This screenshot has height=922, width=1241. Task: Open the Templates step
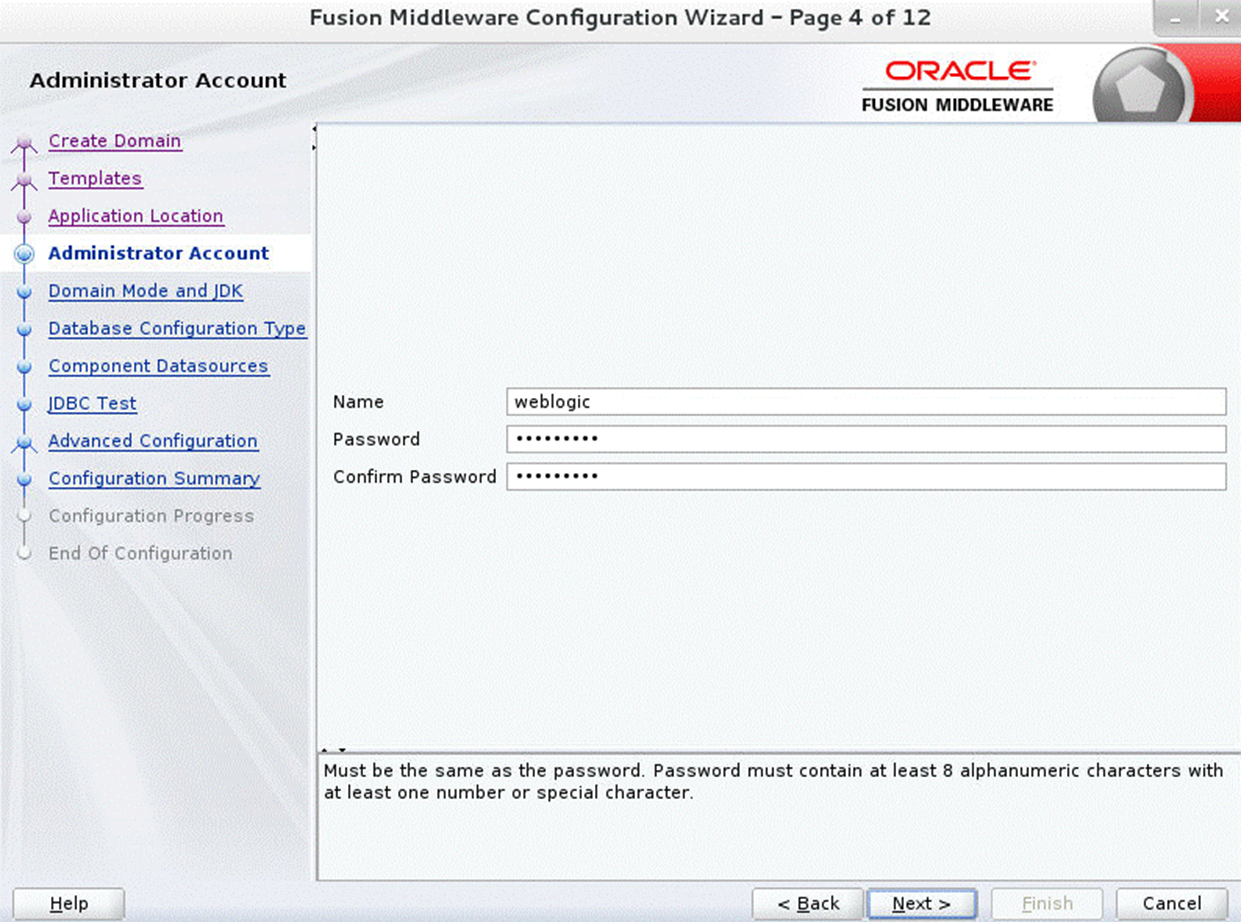pos(95,178)
